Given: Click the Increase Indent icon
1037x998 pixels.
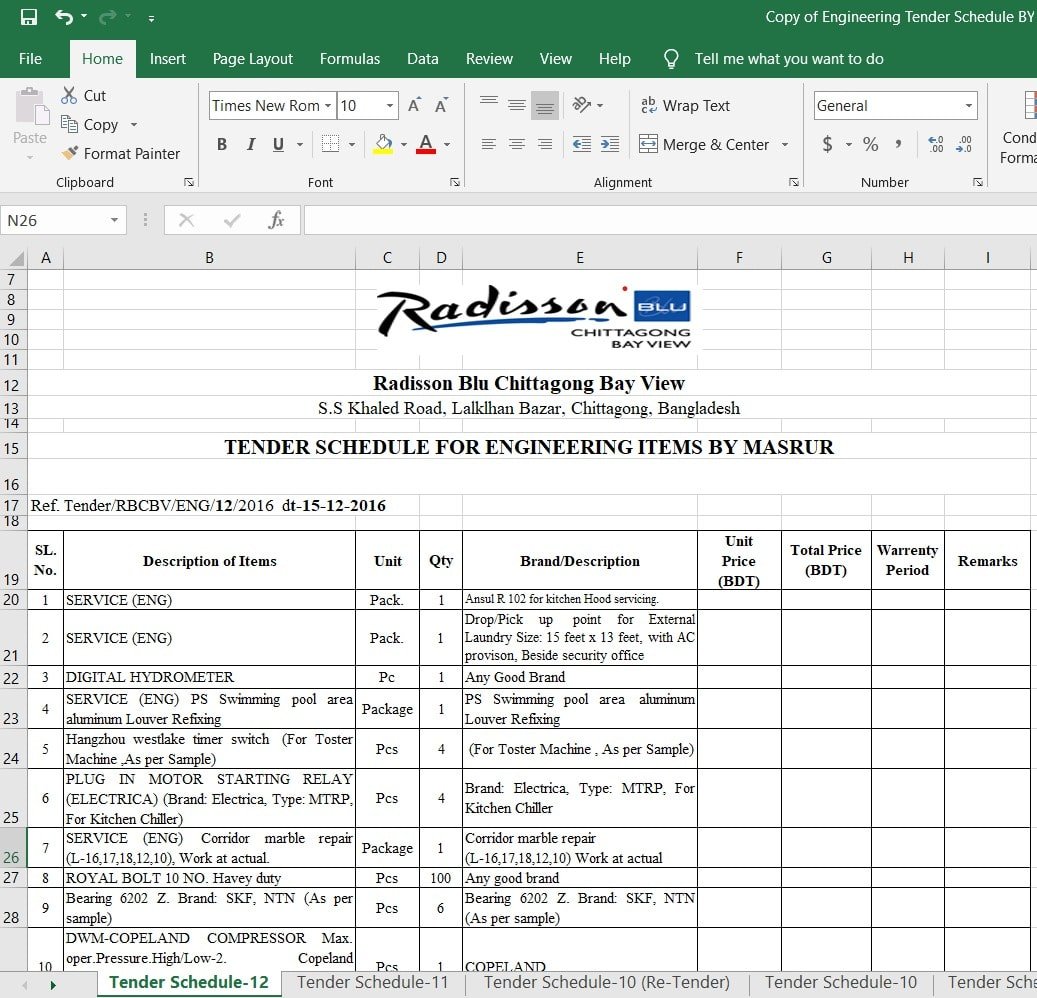Looking at the screenshot, I should tap(609, 144).
